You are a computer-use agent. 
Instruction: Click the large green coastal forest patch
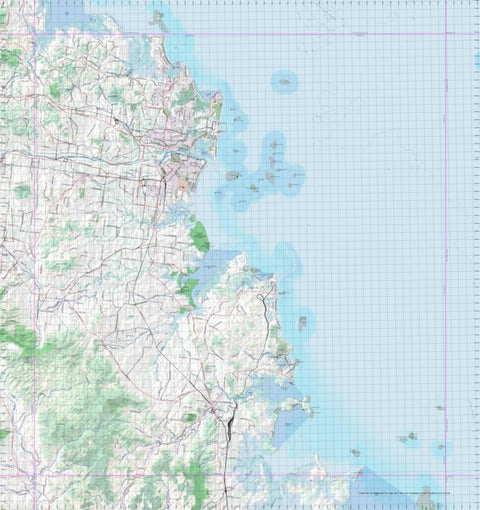200,237
